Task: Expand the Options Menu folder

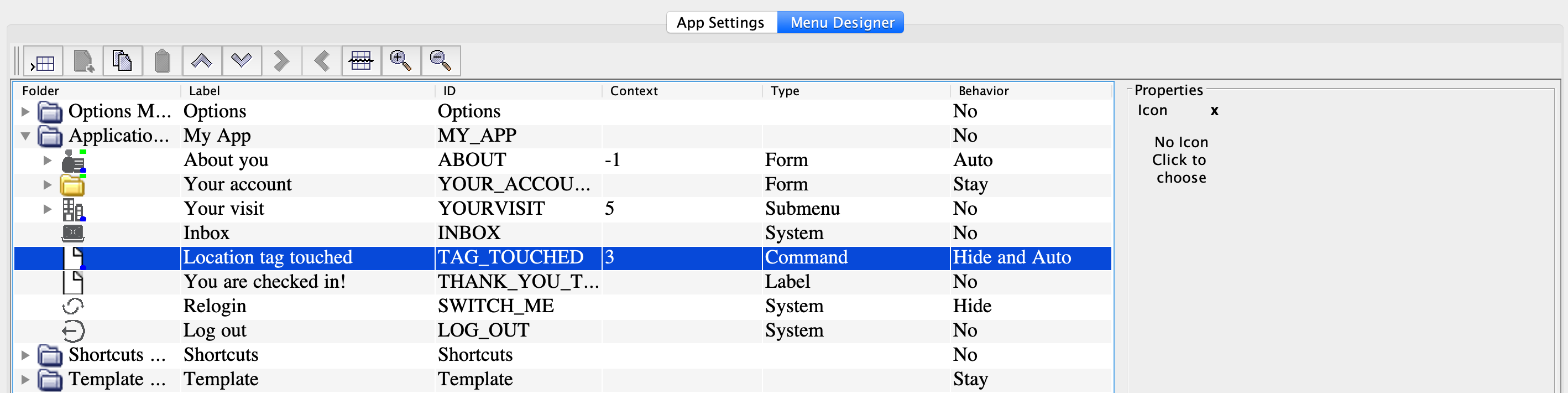Action: (x=25, y=111)
